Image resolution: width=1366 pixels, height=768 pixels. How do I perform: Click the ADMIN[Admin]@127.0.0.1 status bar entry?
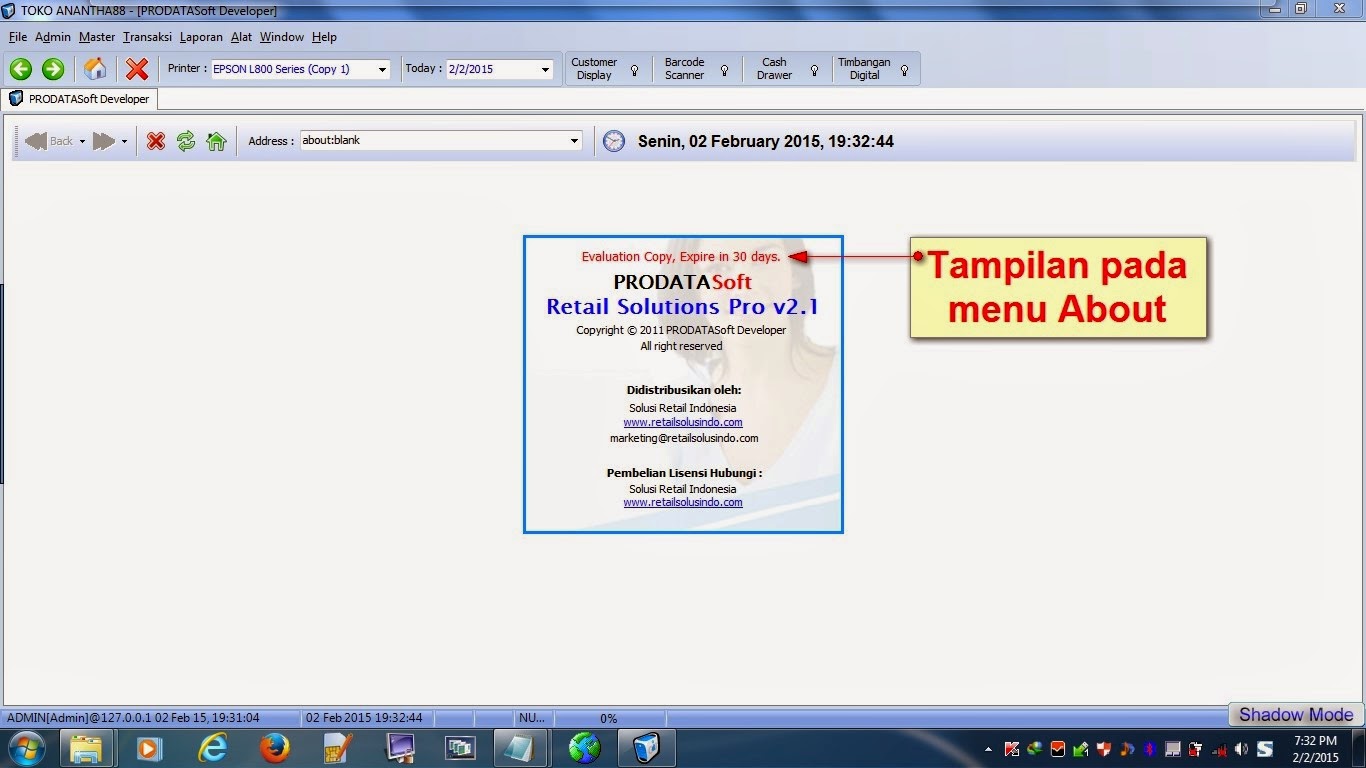133,718
